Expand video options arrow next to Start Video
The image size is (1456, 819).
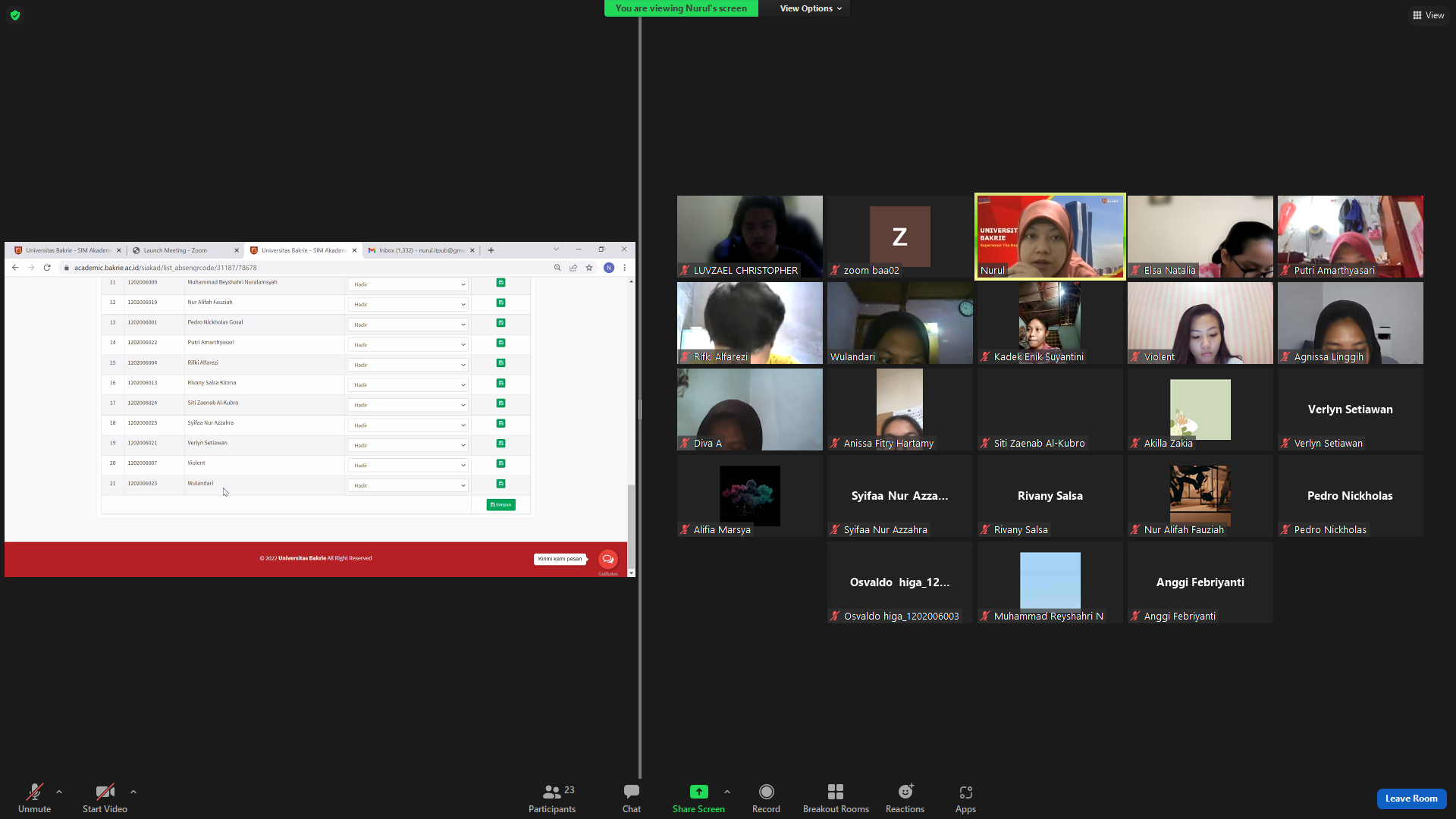point(133,792)
